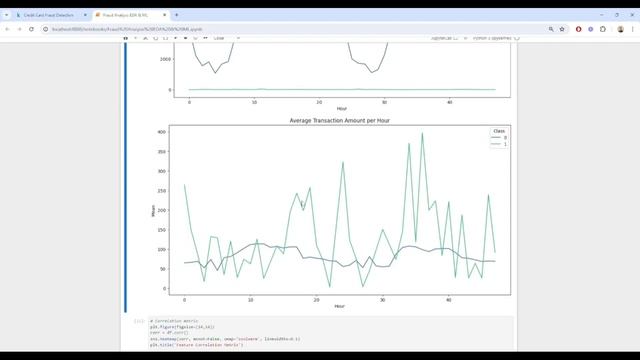Image resolution: width=640 pixels, height=360 pixels.
Task: Bookmark this page with the star icon
Action: [x=562, y=29]
